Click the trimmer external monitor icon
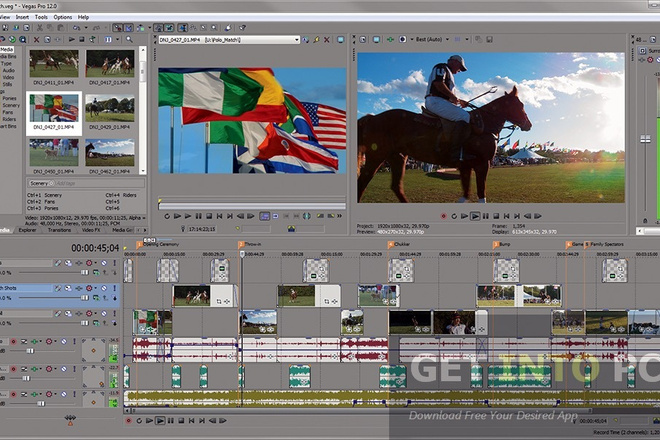The width and height of the screenshot is (660, 440). click(x=340, y=40)
